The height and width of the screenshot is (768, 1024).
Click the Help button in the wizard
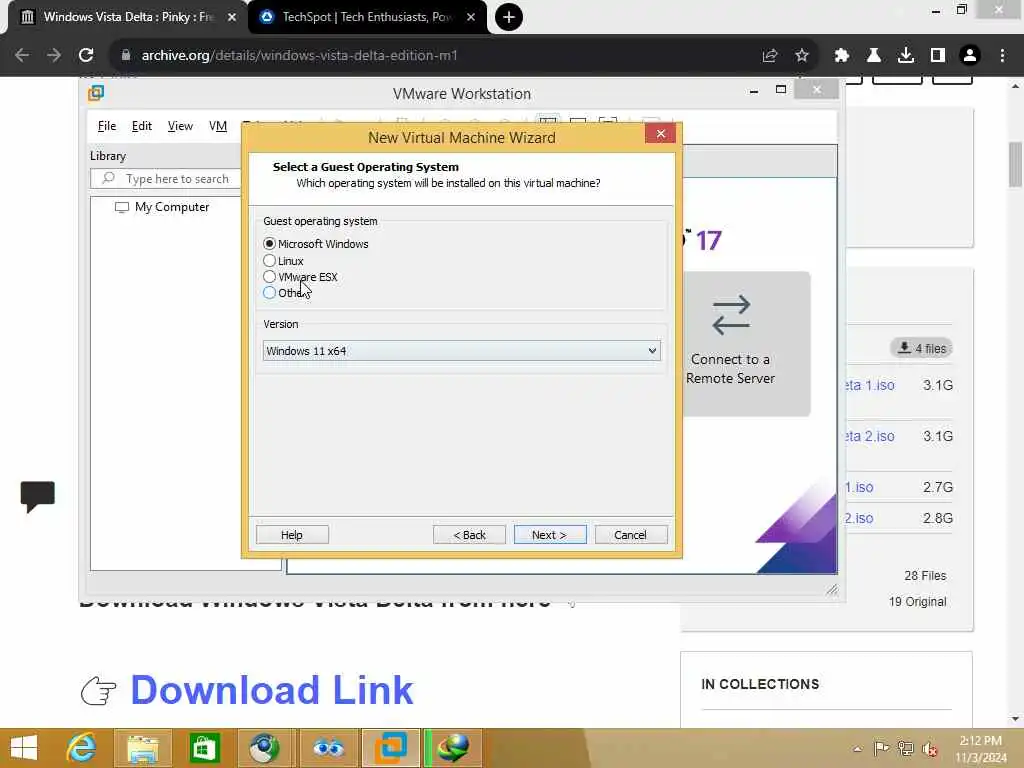coord(292,535)
